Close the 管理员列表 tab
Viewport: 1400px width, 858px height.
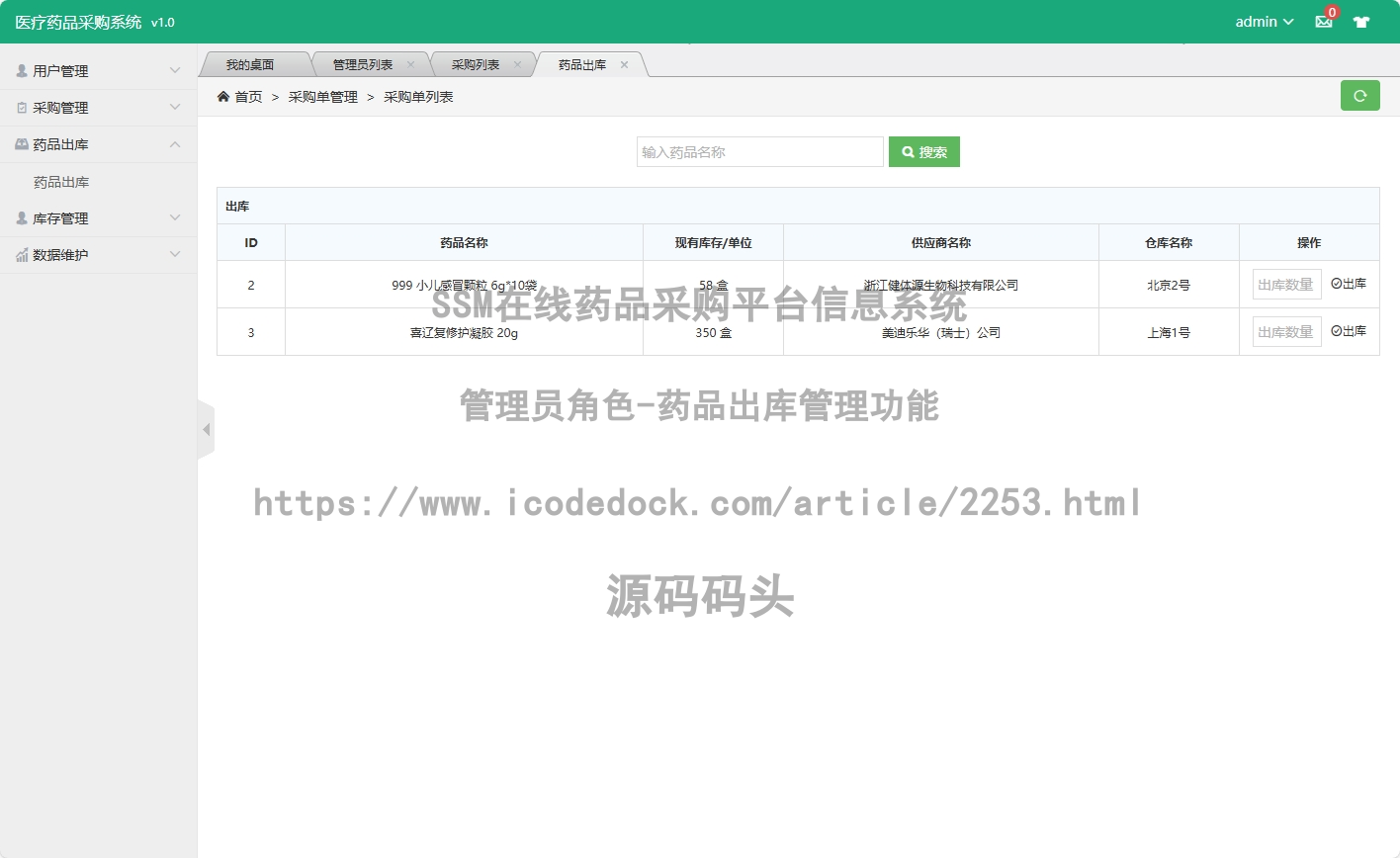(410, 64)
